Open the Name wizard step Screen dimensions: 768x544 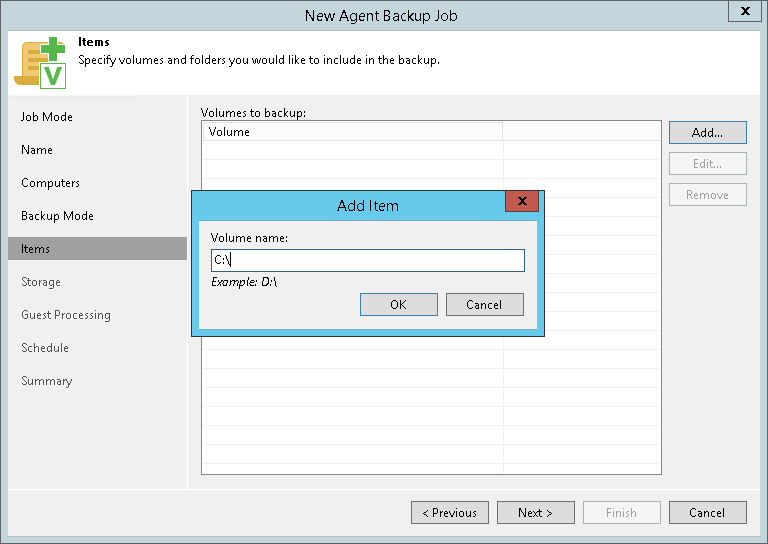[37, 150]
